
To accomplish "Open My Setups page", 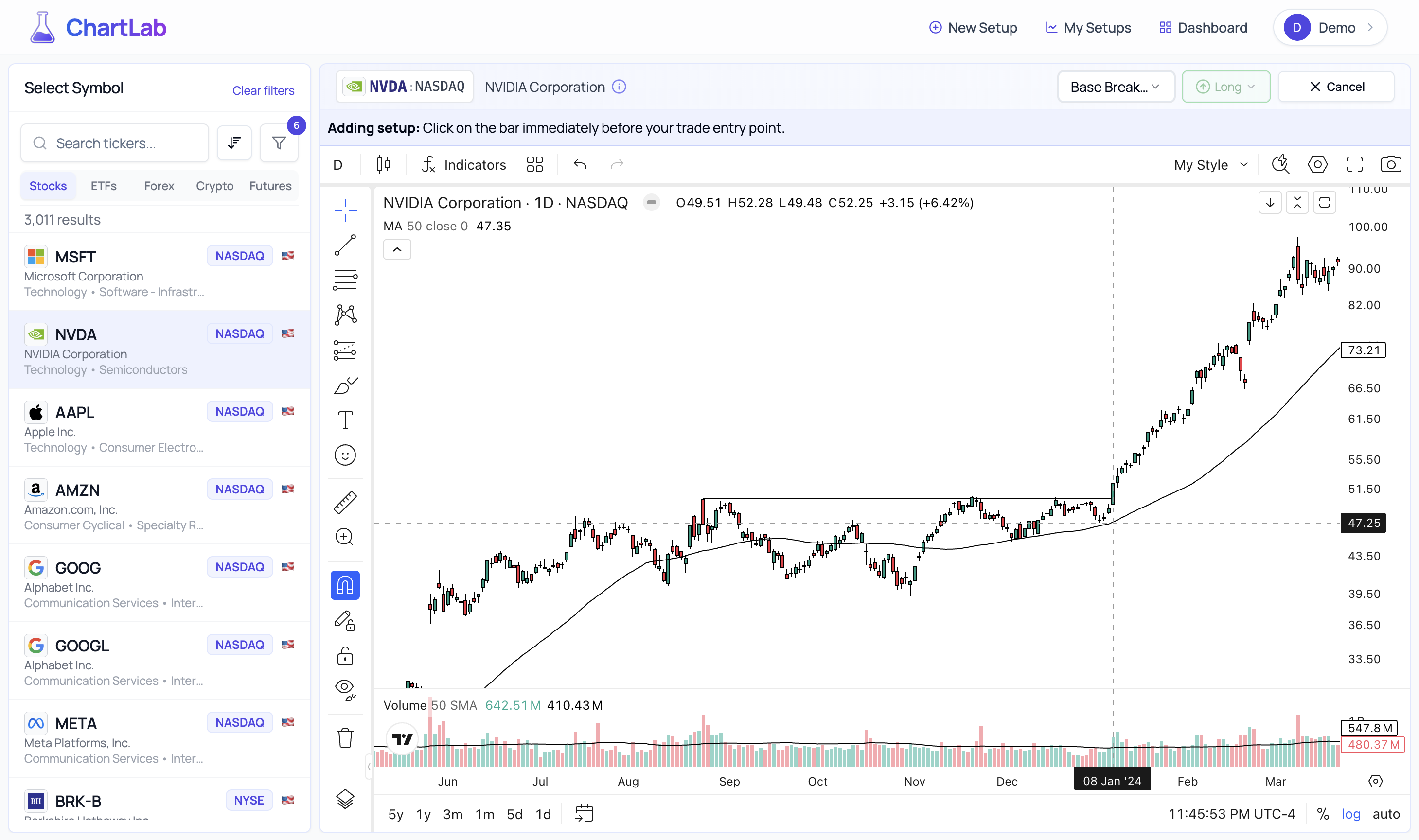I will tap(1088, 27).
